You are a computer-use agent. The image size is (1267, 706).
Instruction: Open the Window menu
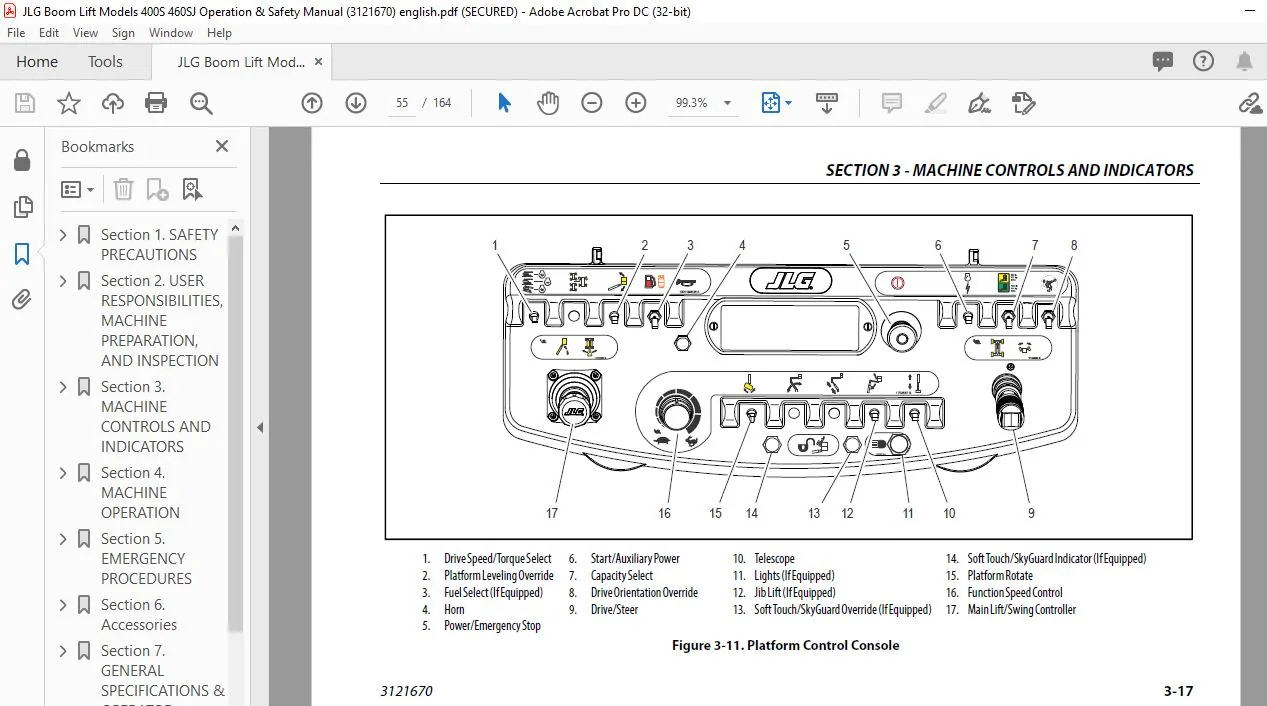(171, 33)
